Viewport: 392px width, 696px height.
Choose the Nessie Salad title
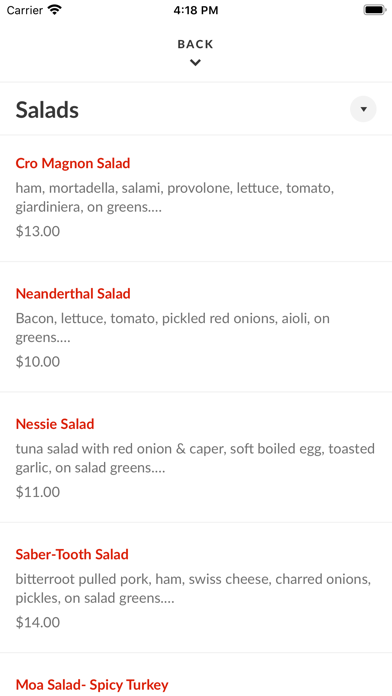click(55, 424)
